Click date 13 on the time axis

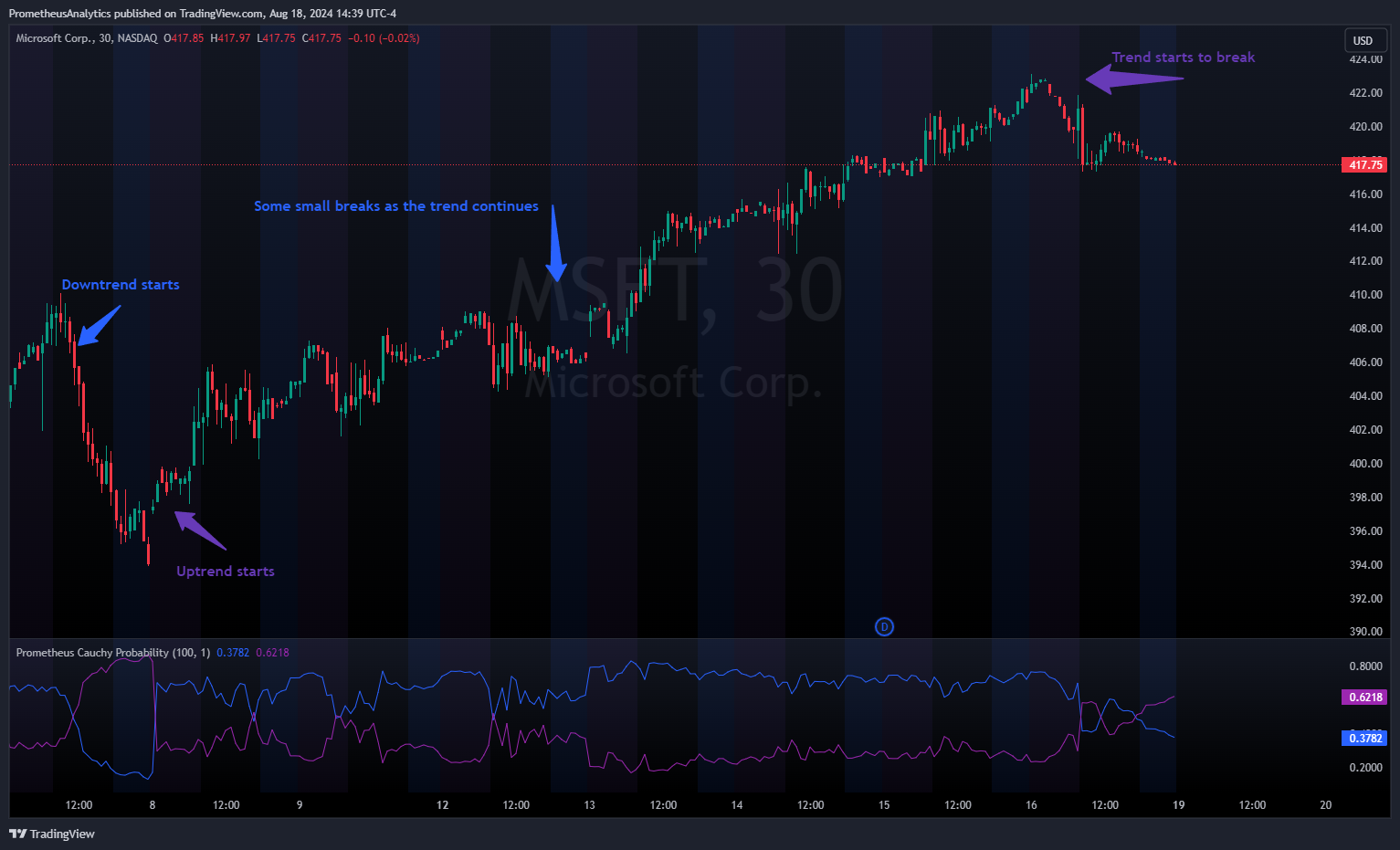pos(590,805)
